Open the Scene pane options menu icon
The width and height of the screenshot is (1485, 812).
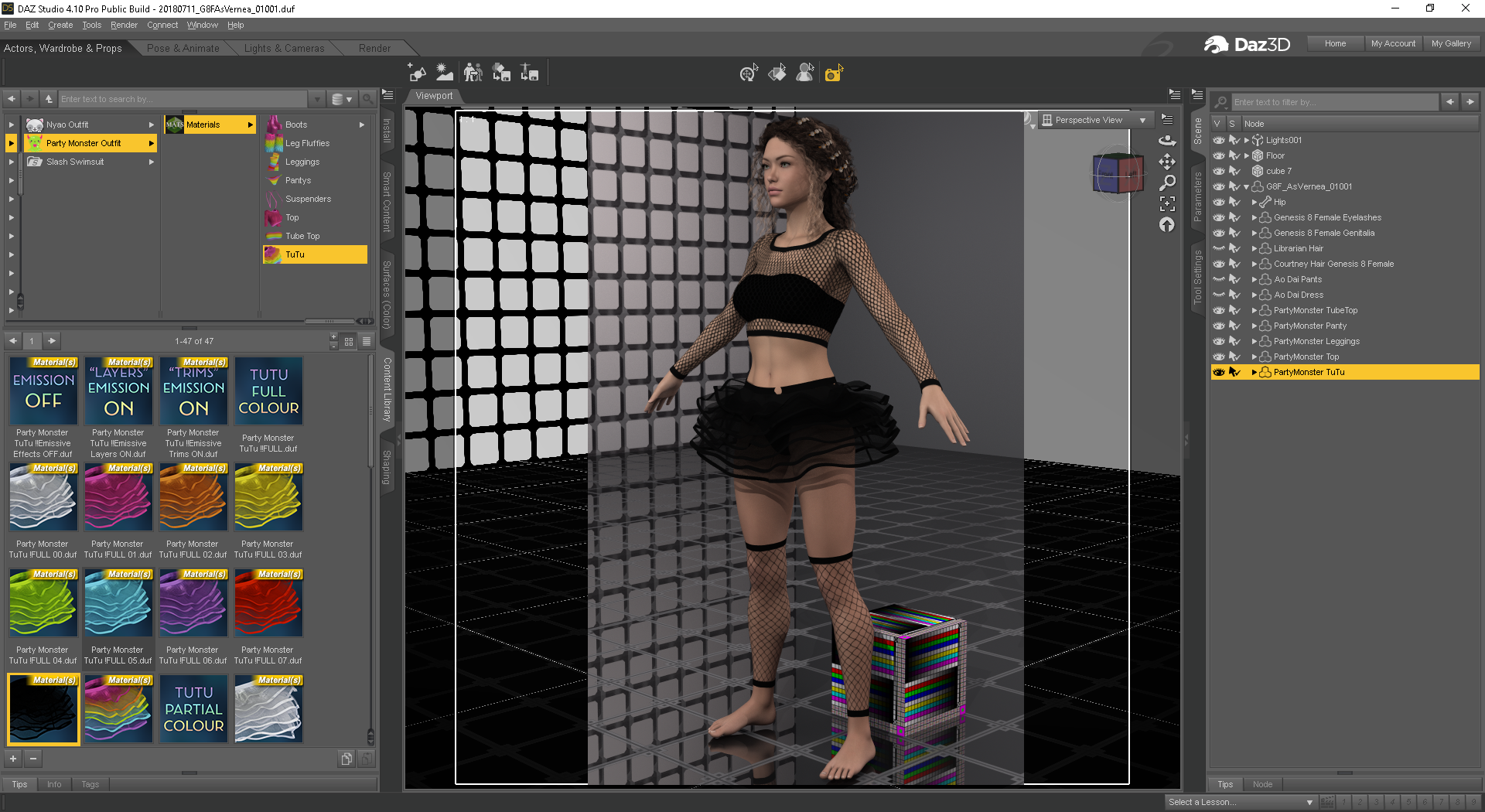click(x=1197, y=94)
